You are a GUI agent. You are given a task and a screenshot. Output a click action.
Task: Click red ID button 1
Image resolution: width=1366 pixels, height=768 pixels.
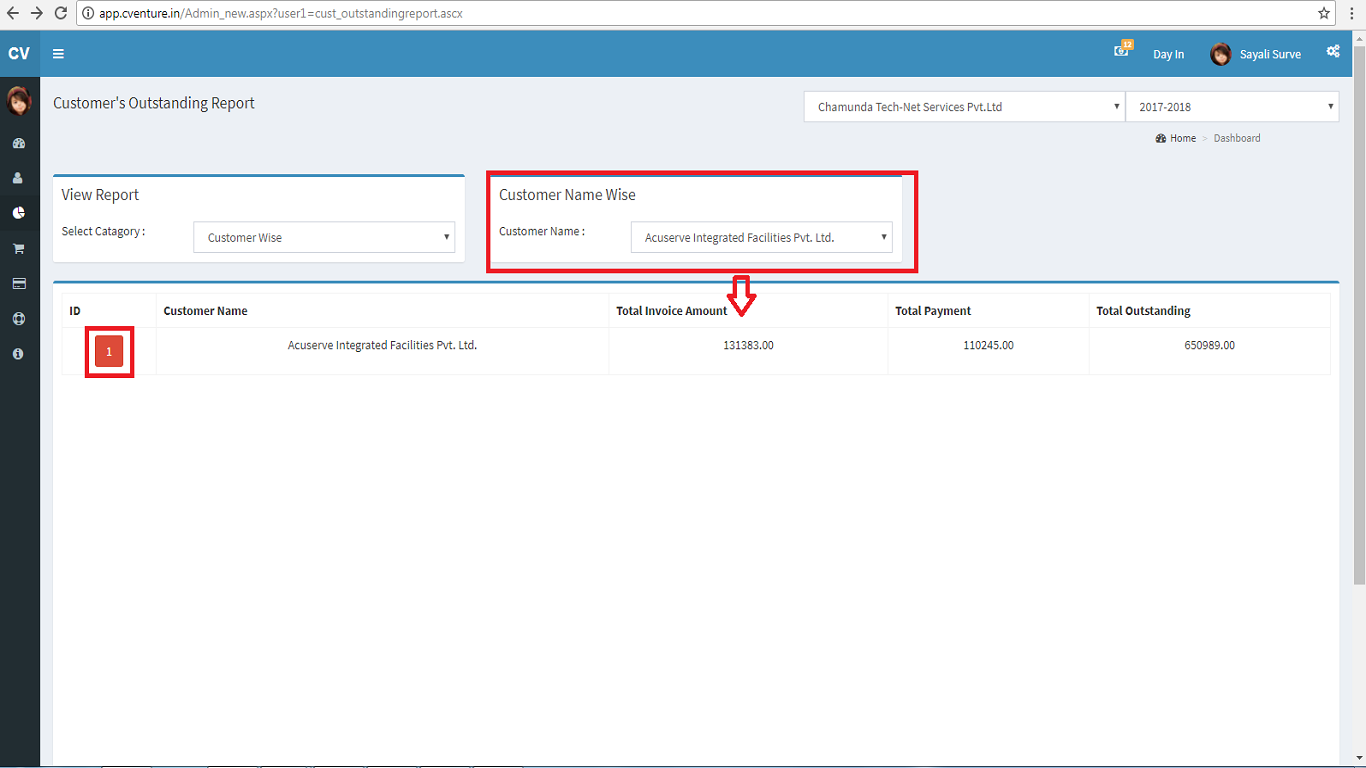[x=109, y=351]
